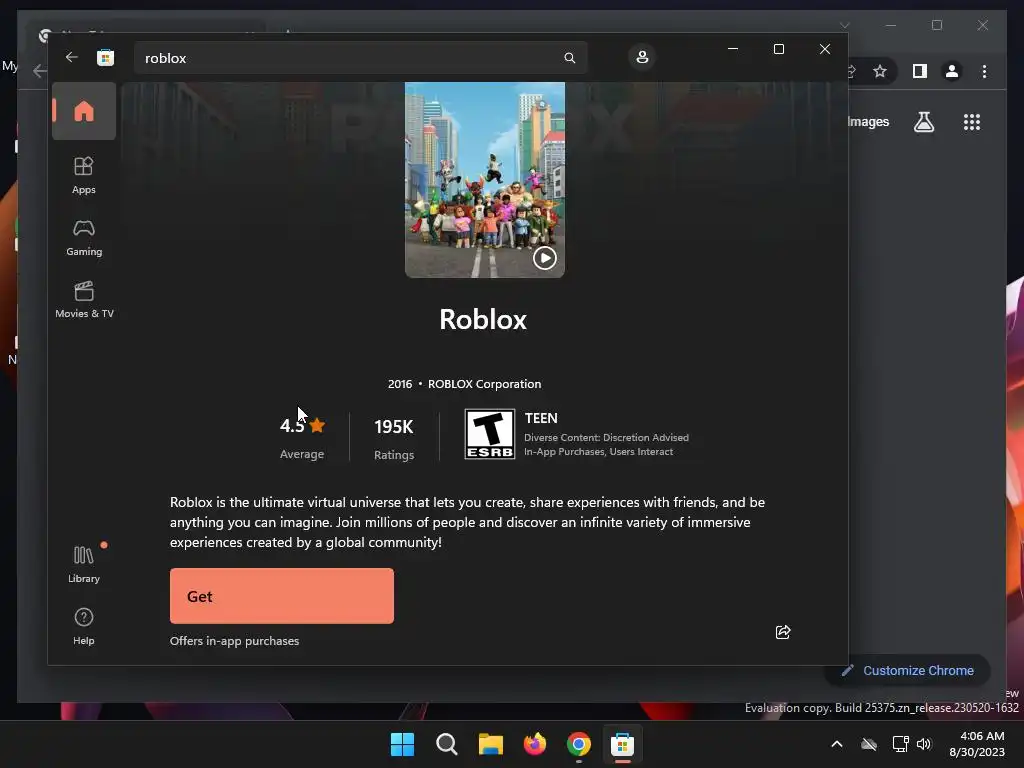Viewport: 1024px width, 768px height.
Task: Show hidden tray icons chevron
Action: 837,744
